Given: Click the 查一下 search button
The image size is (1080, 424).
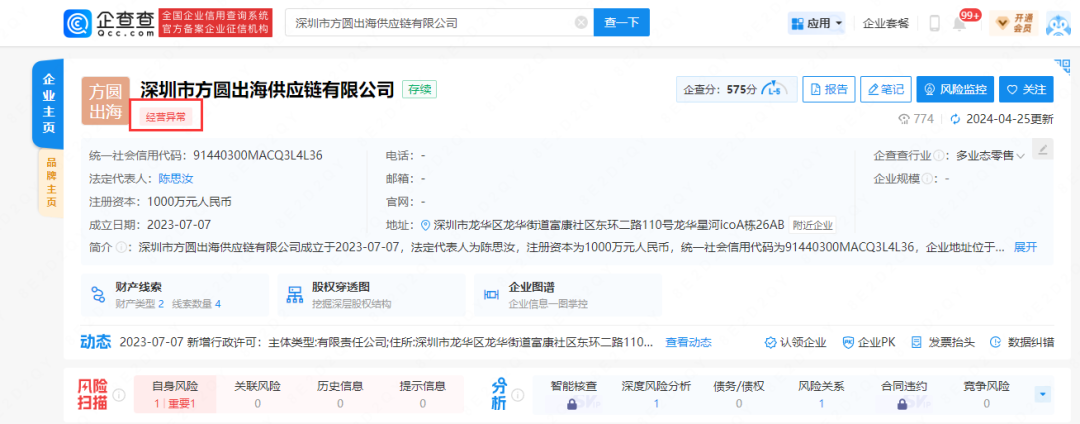Looking at the screenshot, I should [x=621, y=23].
